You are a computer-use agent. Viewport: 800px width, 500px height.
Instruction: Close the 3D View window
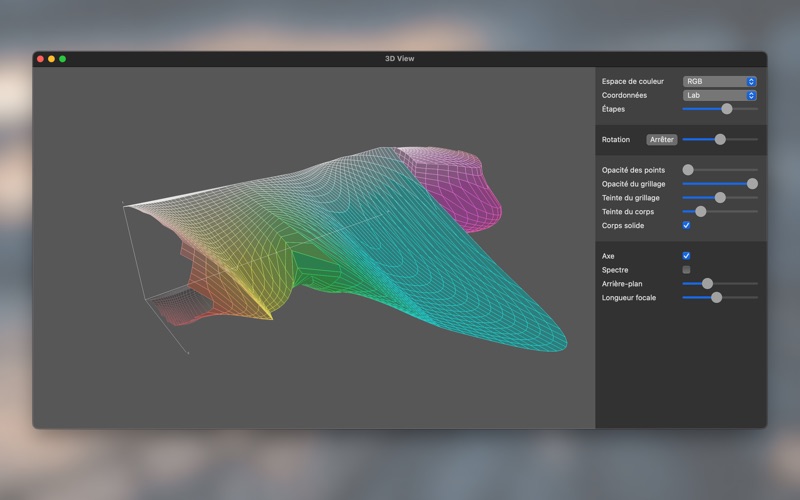coord(40,59)
